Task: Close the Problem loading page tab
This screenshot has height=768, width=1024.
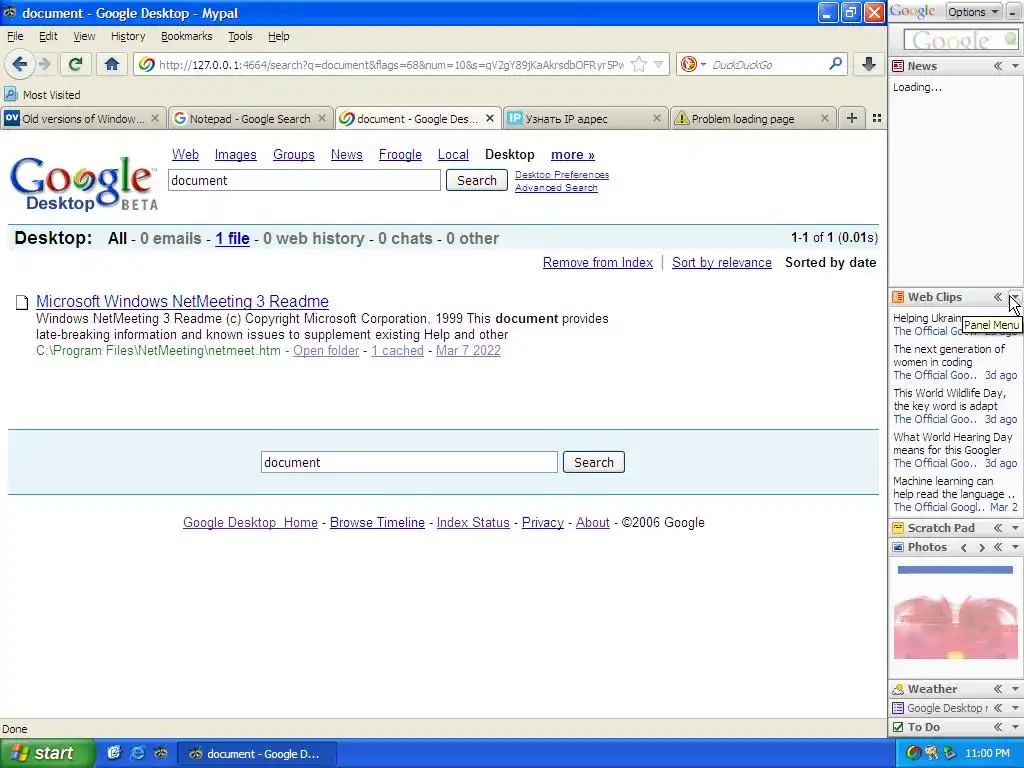Action: click(x=825, y=118)
